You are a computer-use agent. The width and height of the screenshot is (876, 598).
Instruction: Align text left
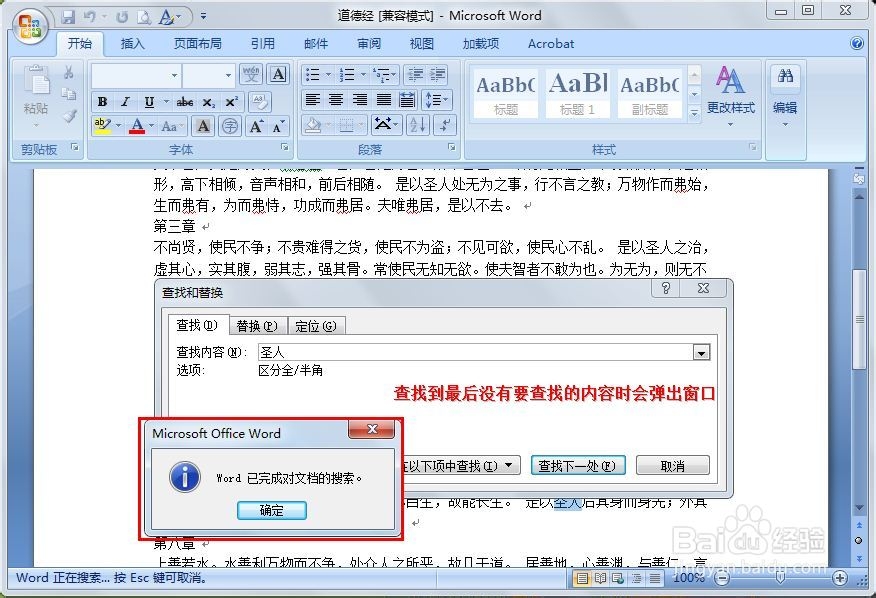(313, 100)
